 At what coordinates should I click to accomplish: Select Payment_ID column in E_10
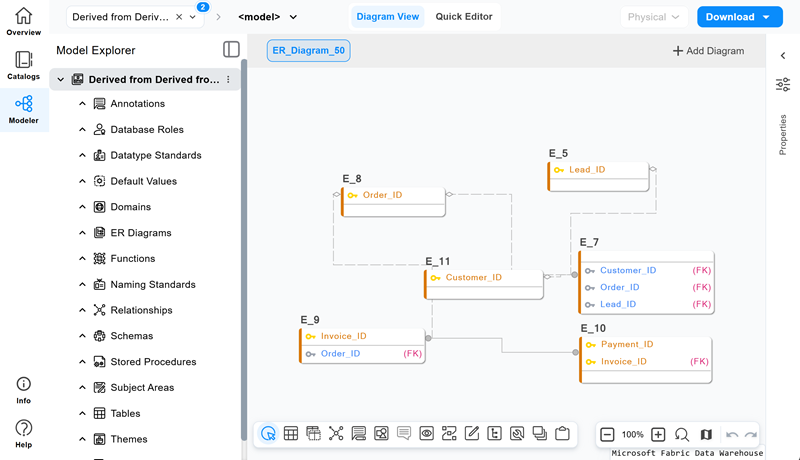pyautogui.click(x=627, y=344)
